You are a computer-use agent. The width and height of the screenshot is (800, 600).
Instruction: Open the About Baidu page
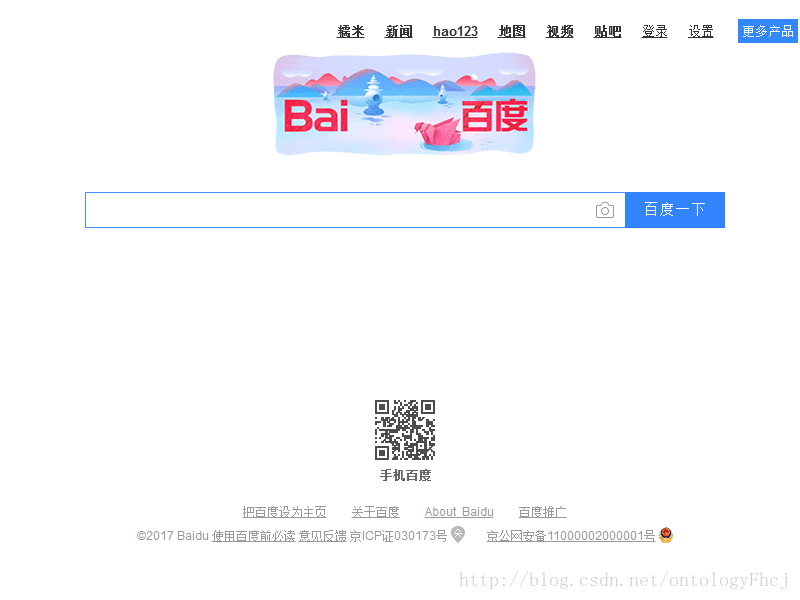pyautogui.click(x=459, y=511)
